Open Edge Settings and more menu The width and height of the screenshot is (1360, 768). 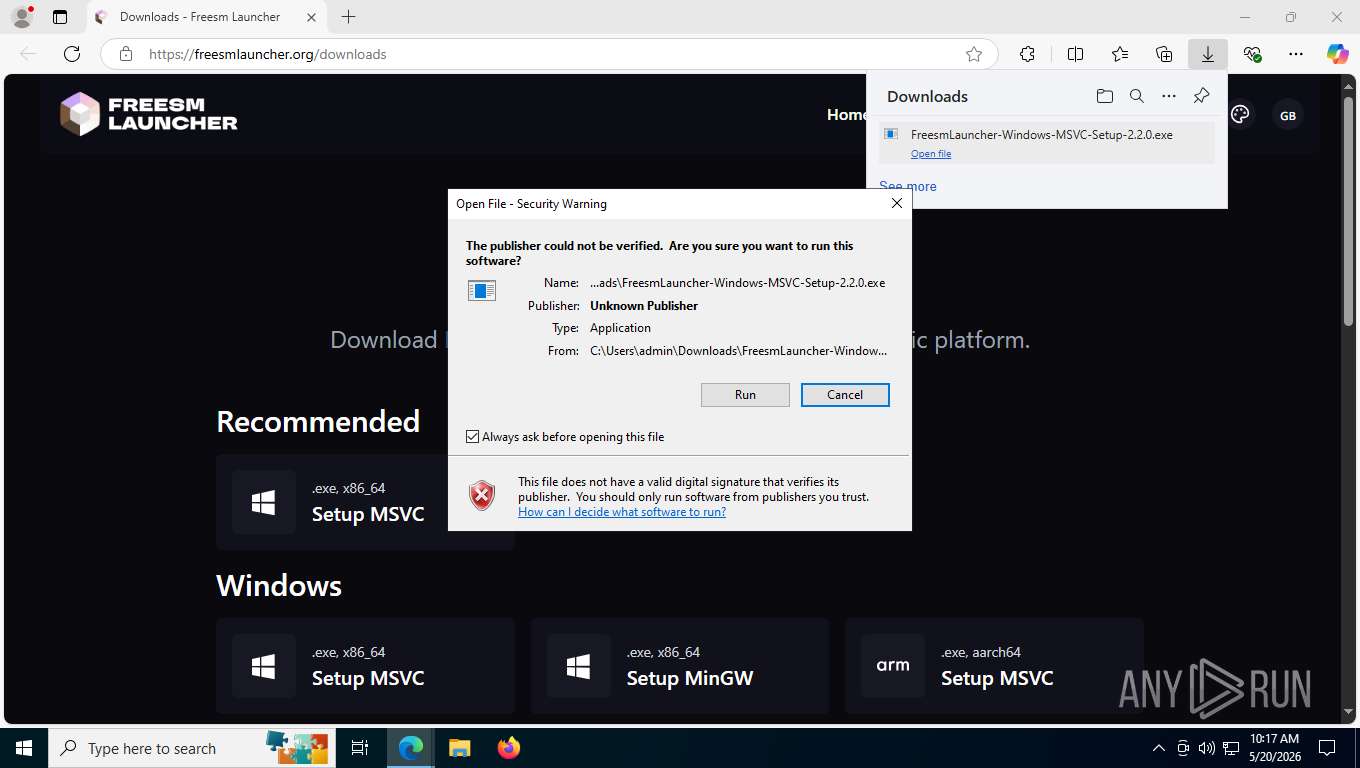[x=1296, y=54]
